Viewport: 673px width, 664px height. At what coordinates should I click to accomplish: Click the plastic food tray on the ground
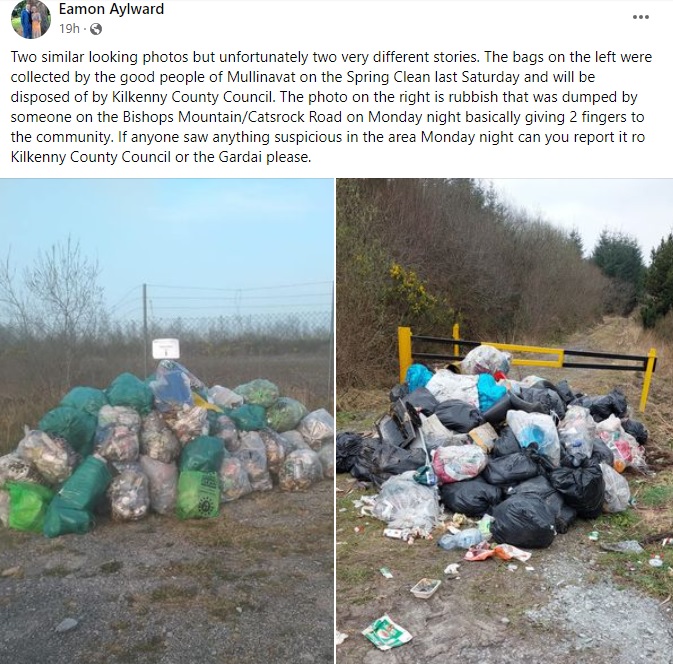pos(425,587)
